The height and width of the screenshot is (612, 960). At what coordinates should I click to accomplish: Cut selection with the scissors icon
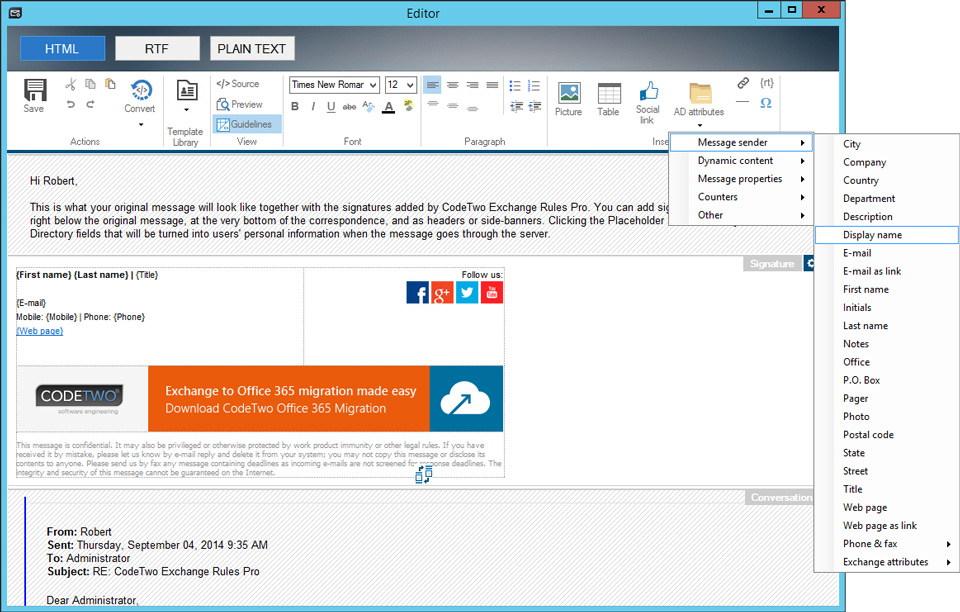point(71,84)
